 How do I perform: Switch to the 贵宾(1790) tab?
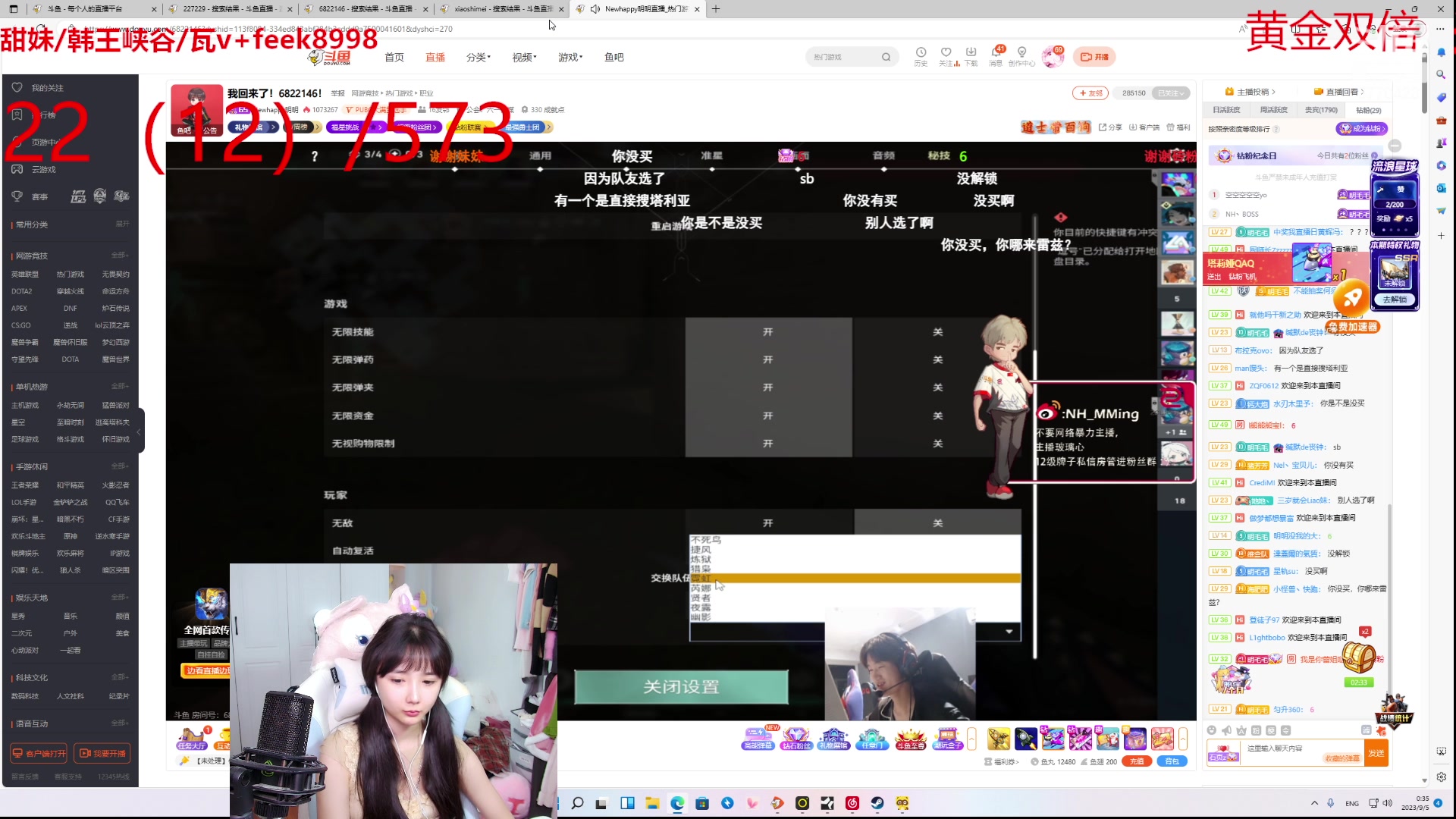click(1319, 109)
